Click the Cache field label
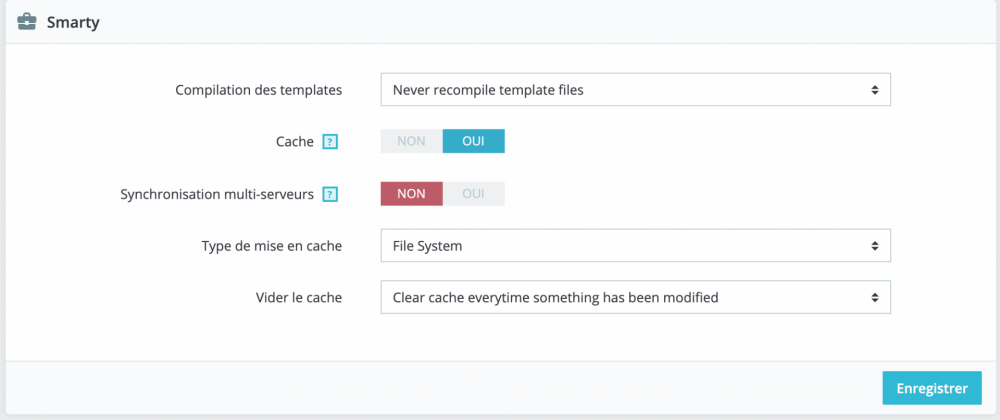The image size is (1000, 420). click(294, 142)
